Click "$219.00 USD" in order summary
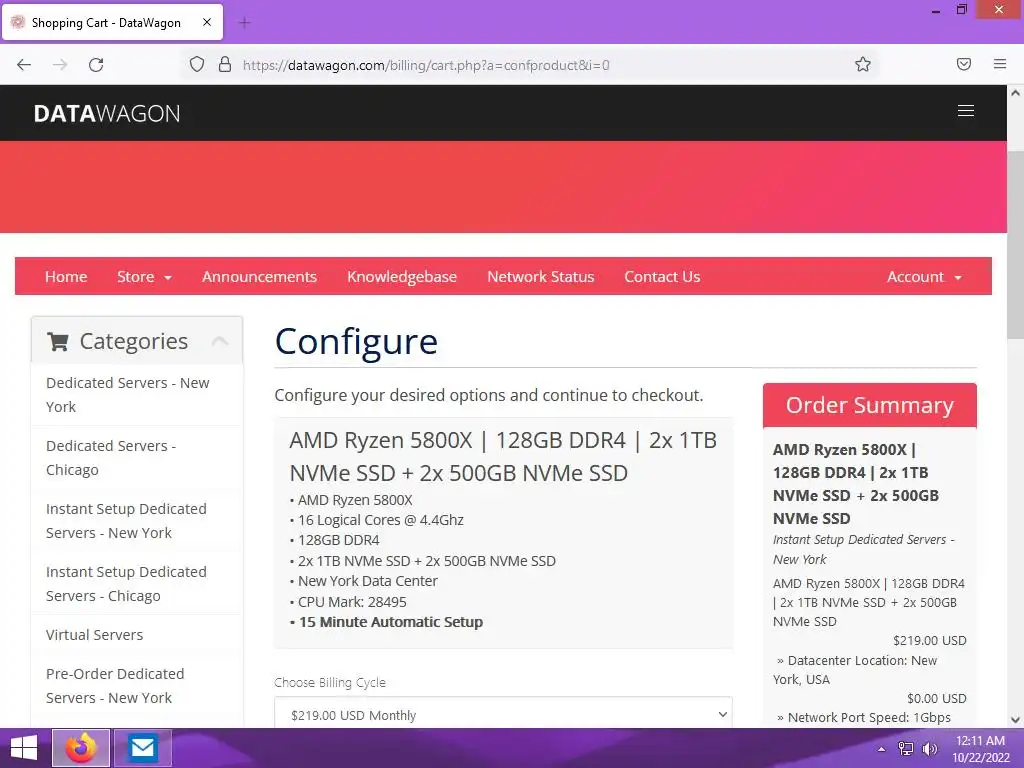The image size is (1024, 768). coord(929,640)
